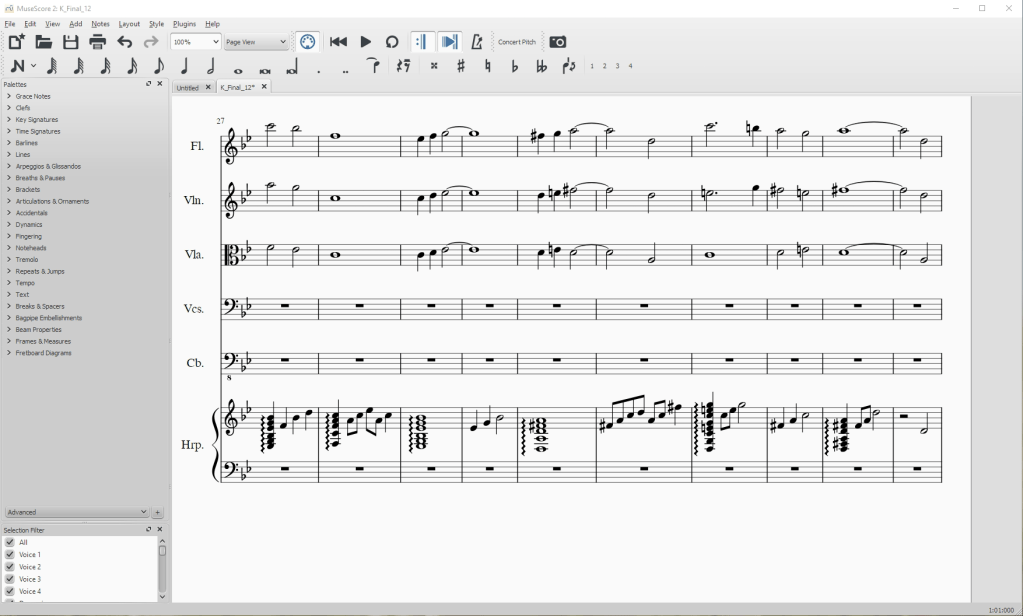Viewport: 1023px width, 616px height.
Task: Click the camera image capture icon
Action: (558, 42)
